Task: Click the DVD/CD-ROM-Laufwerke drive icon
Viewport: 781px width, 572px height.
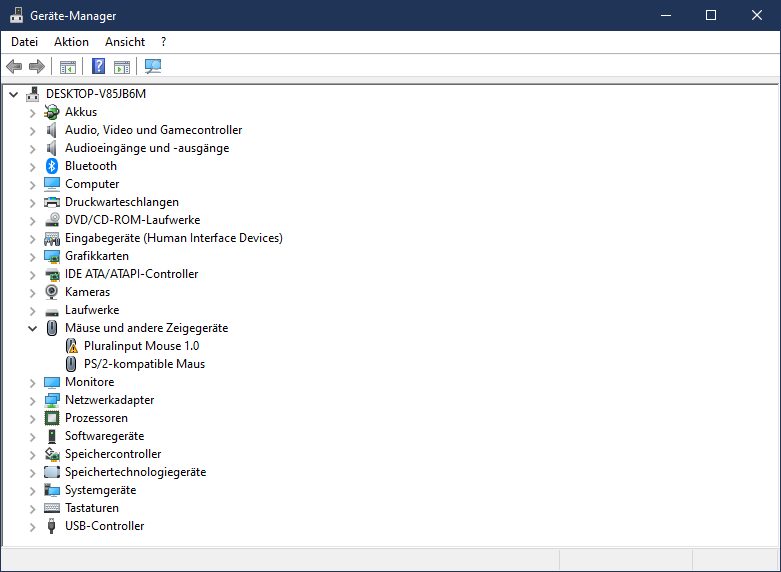Action: 52,220
